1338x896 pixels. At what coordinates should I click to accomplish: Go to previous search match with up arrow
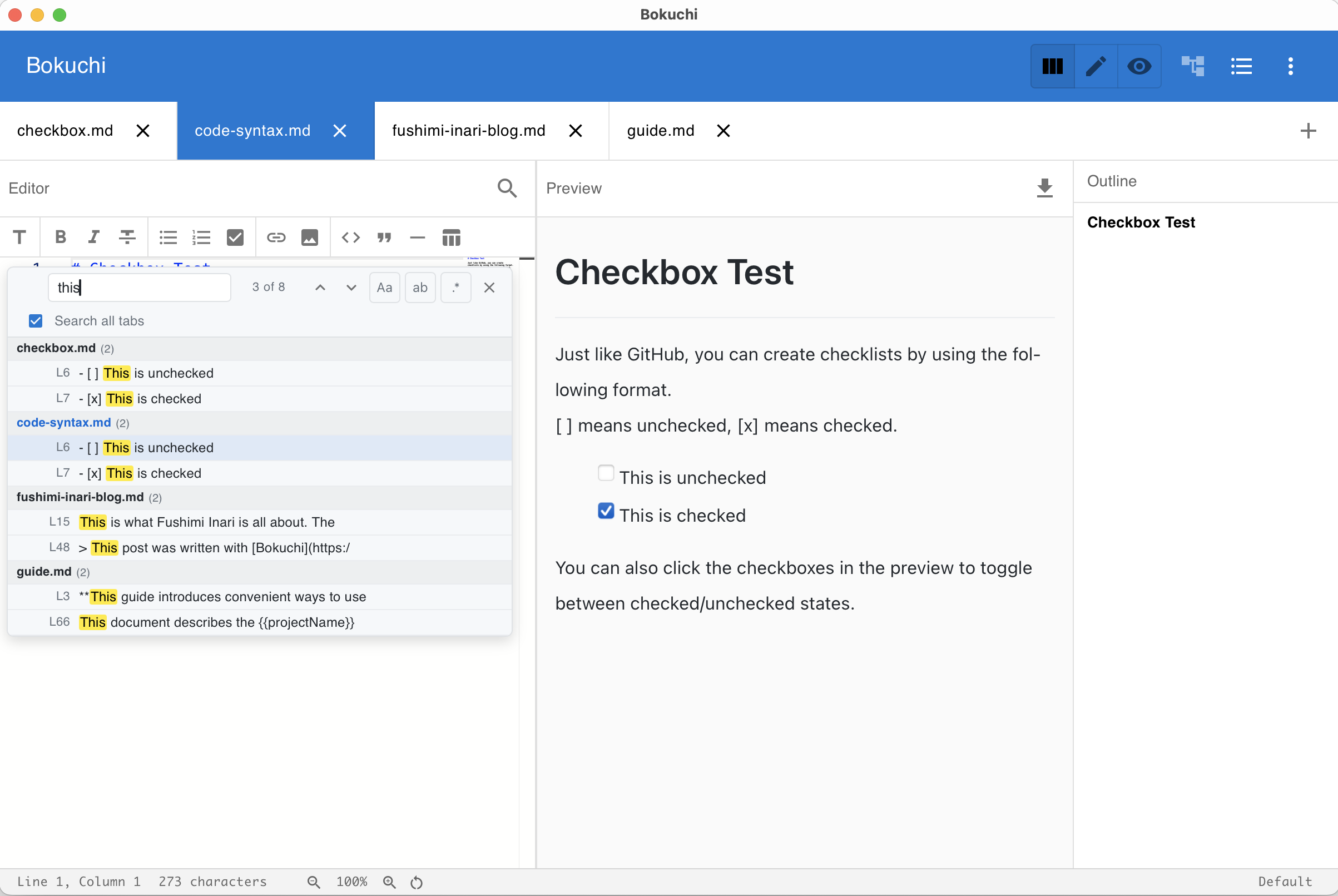pos(320,288)
